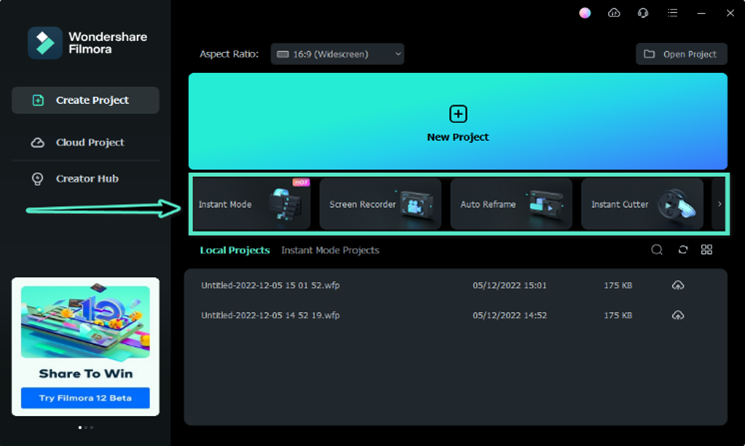745x446 pixels.
Task: Open the customer support headset icon
Action: pos(643,13)
